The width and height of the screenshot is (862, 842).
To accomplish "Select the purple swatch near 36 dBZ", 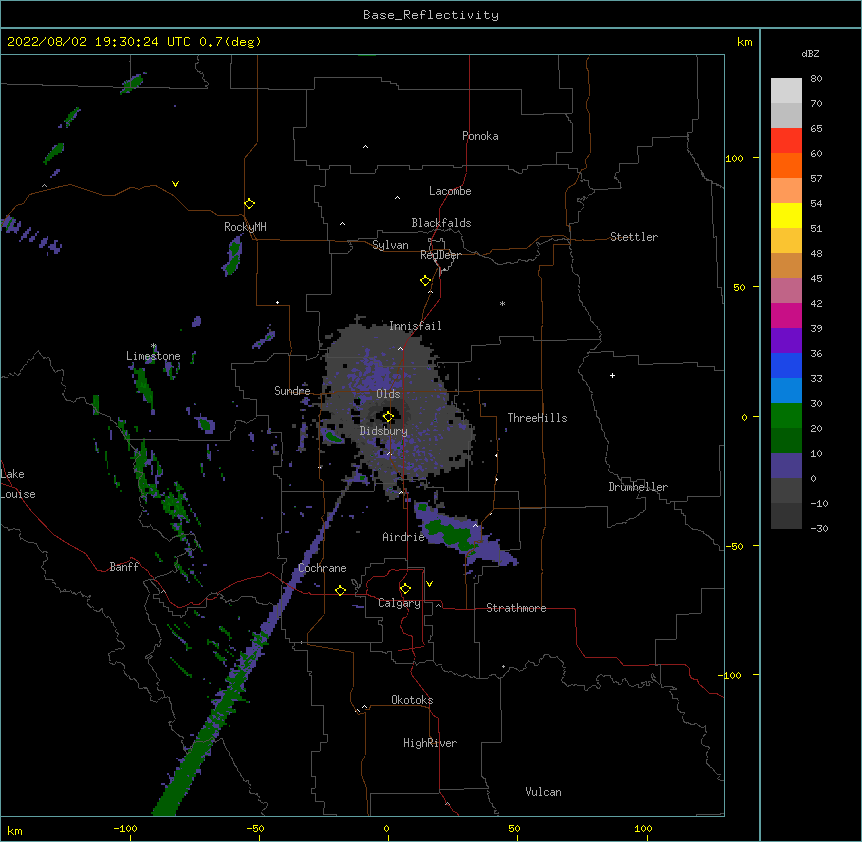I will 786,341.
